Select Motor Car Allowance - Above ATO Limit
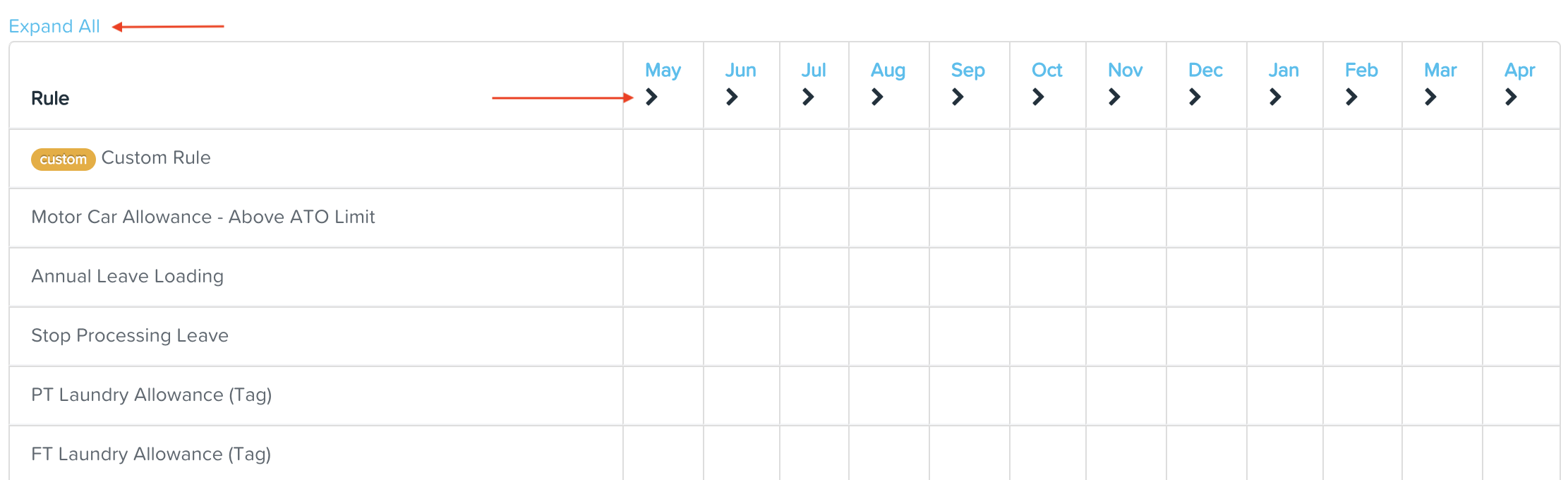 (x=203, y=217)
